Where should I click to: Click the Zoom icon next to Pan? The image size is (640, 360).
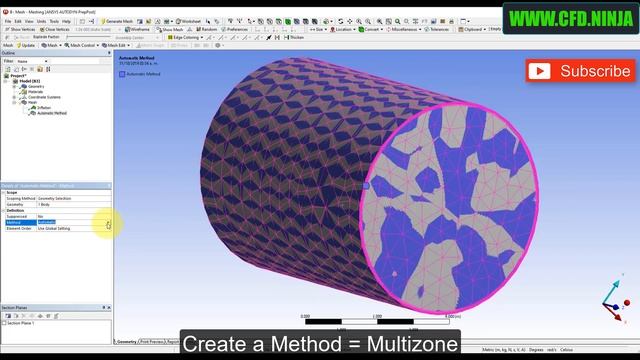coord(359,21)
